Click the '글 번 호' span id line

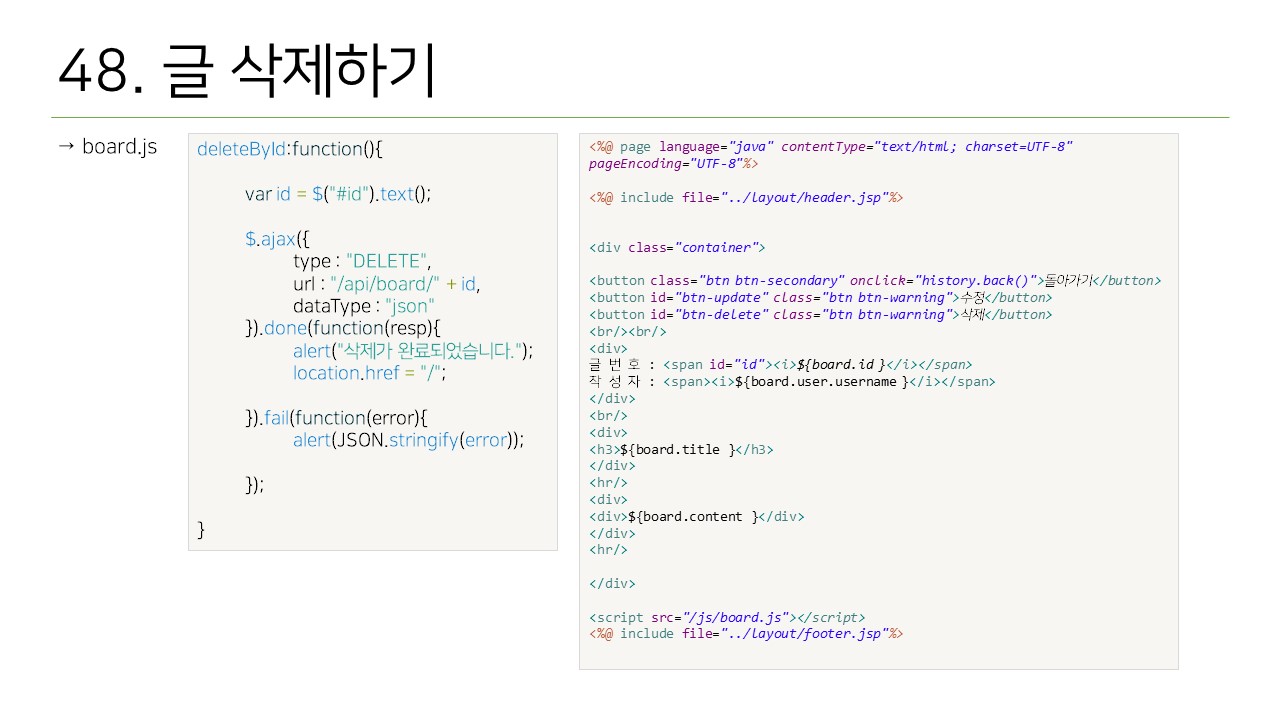pos(780,365)
